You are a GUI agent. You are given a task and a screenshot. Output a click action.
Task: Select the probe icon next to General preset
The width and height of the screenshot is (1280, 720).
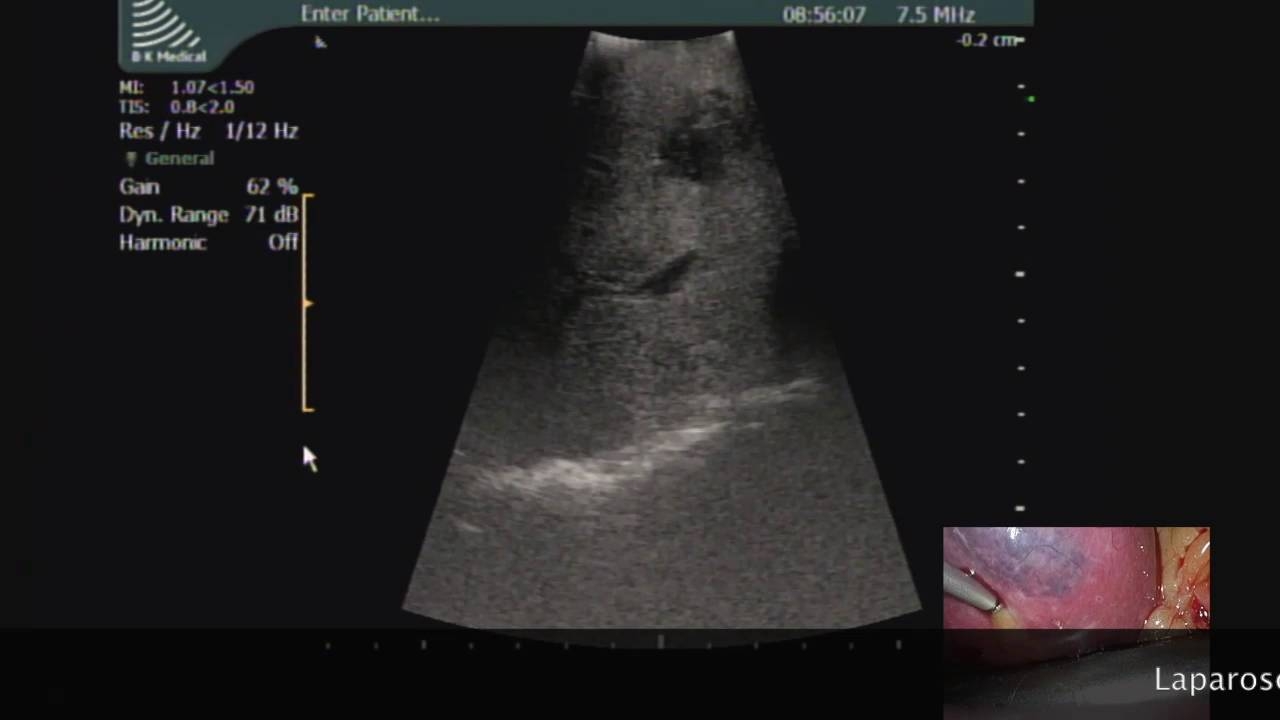click(x=131, y=158)
